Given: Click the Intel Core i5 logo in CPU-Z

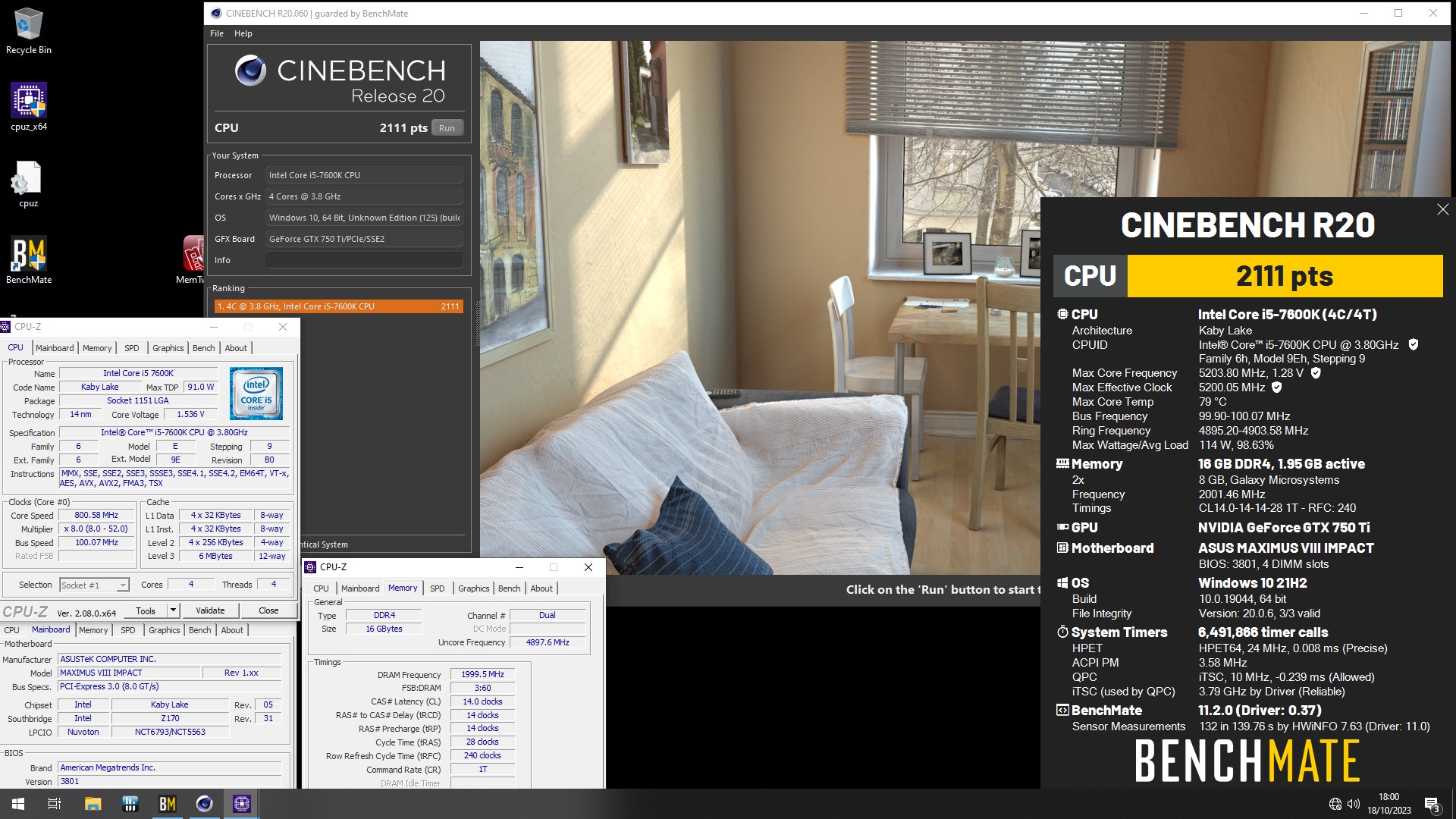Looking at the screenshot, I should coord(256,393).
